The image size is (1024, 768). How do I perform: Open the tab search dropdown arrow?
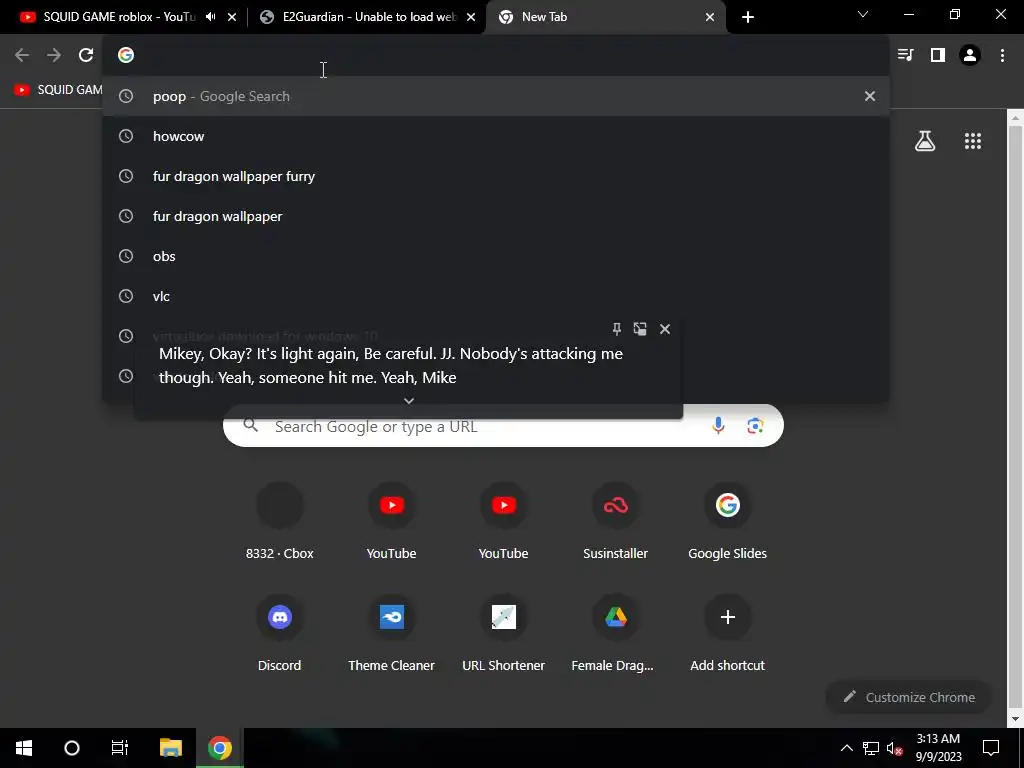coord(863,14)
